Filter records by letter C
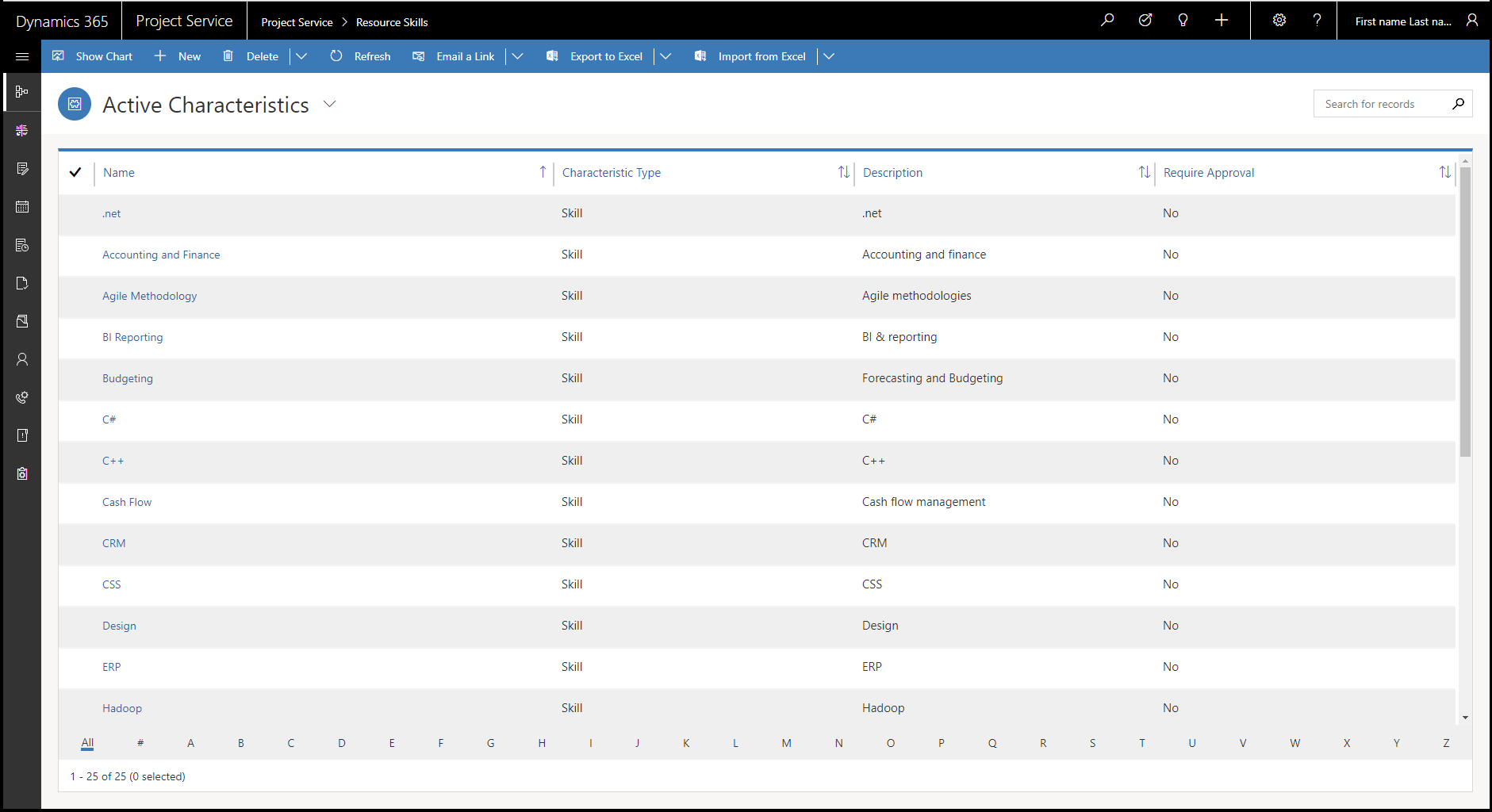Image resolution: width=1492 pixels, height=812 pixels. click(291, 743)
